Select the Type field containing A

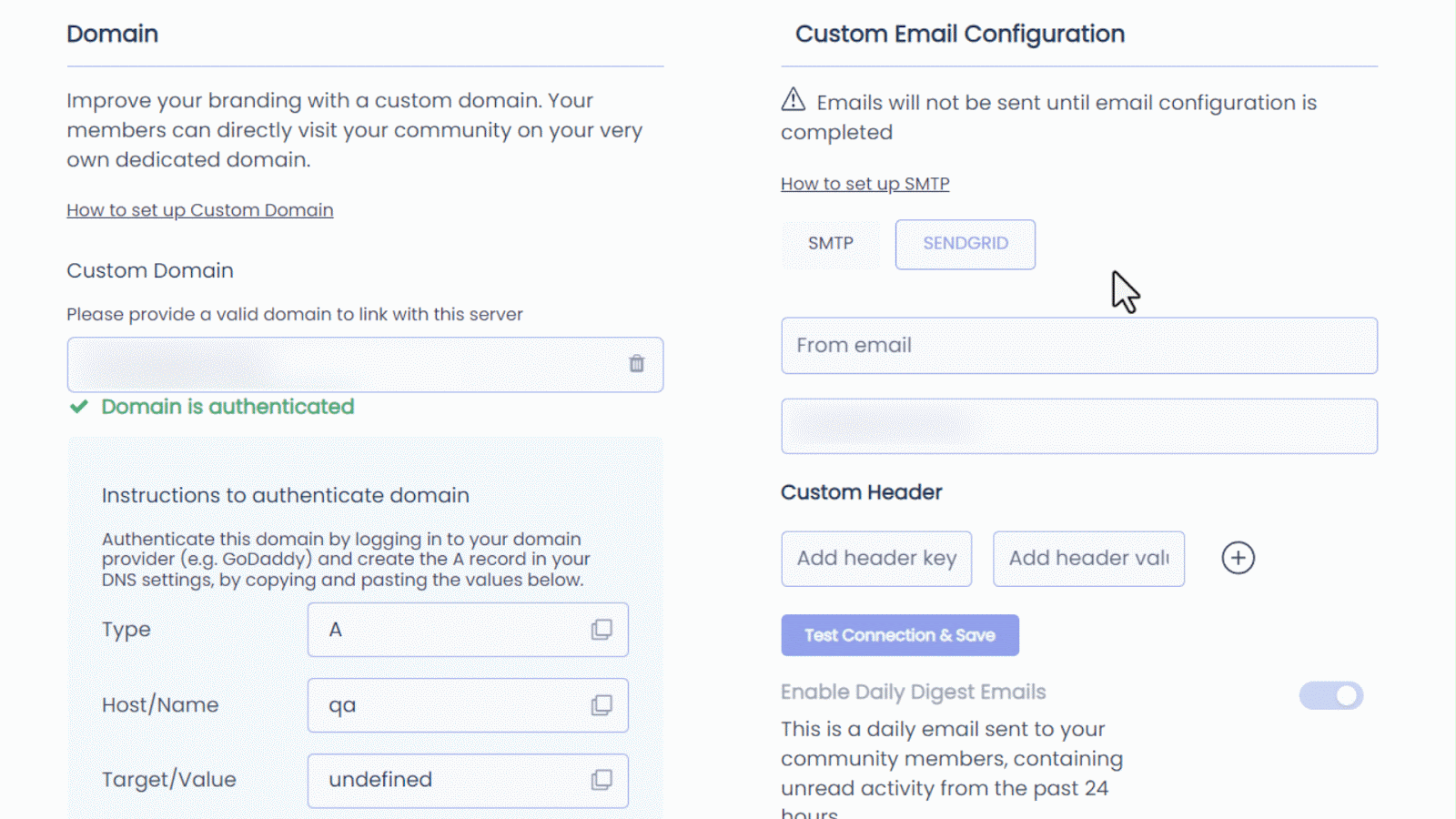tap(468, 630)
